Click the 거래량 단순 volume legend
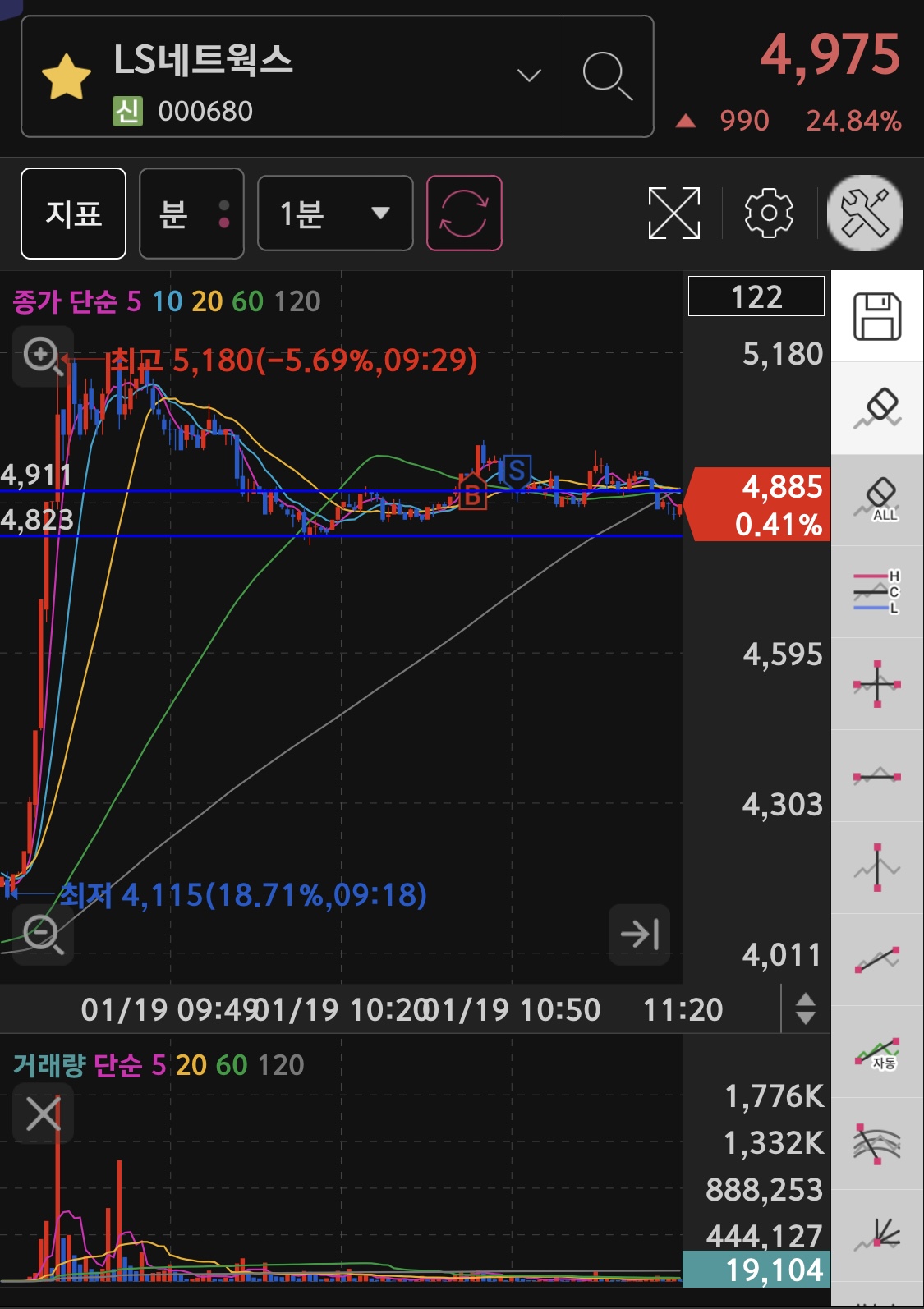The width and height of the screenshot is (924, 1309). coord(77,1065)
